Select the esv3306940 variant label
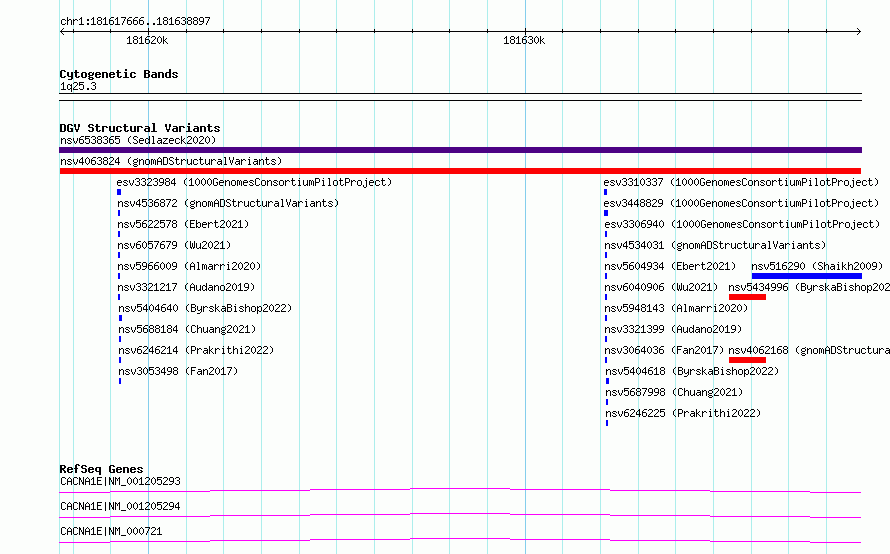 (742, 224)
